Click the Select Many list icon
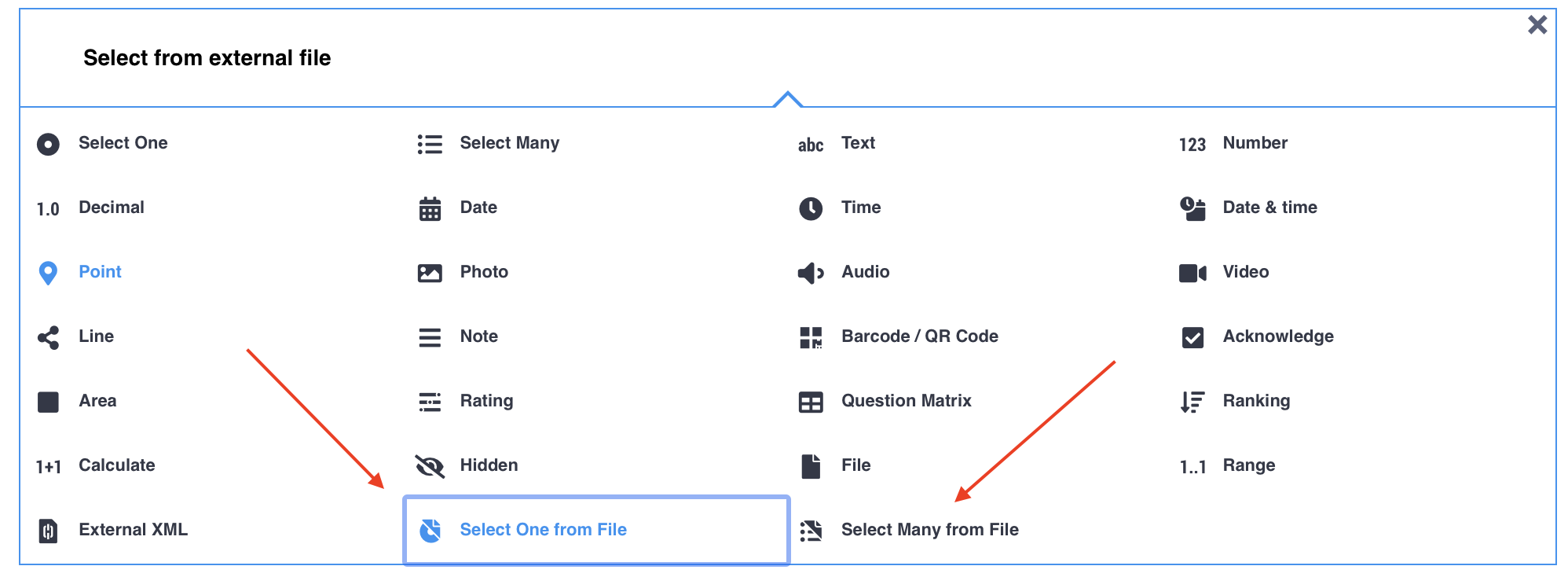Viewport: 1568px width, 577px height. [x=430, y=145]
